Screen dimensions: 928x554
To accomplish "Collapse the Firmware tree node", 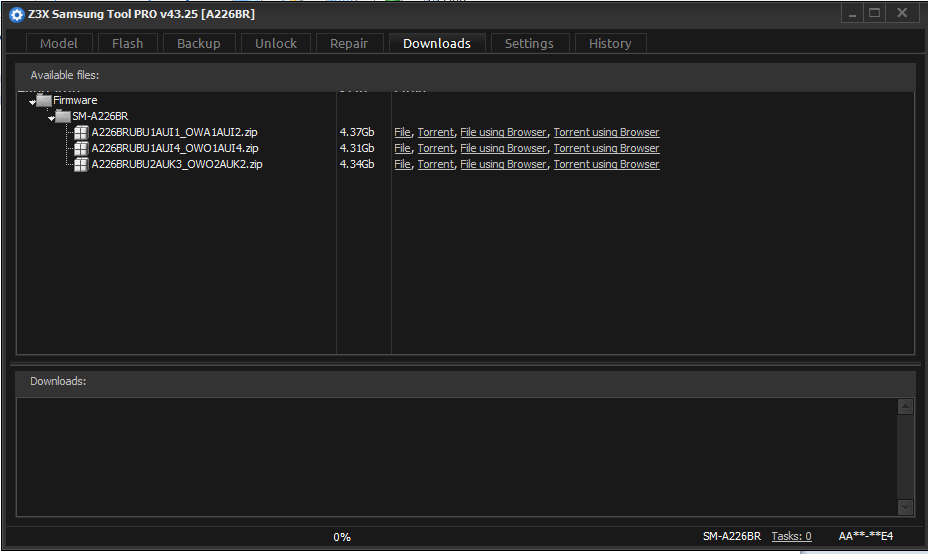I will tap(32, 102).
